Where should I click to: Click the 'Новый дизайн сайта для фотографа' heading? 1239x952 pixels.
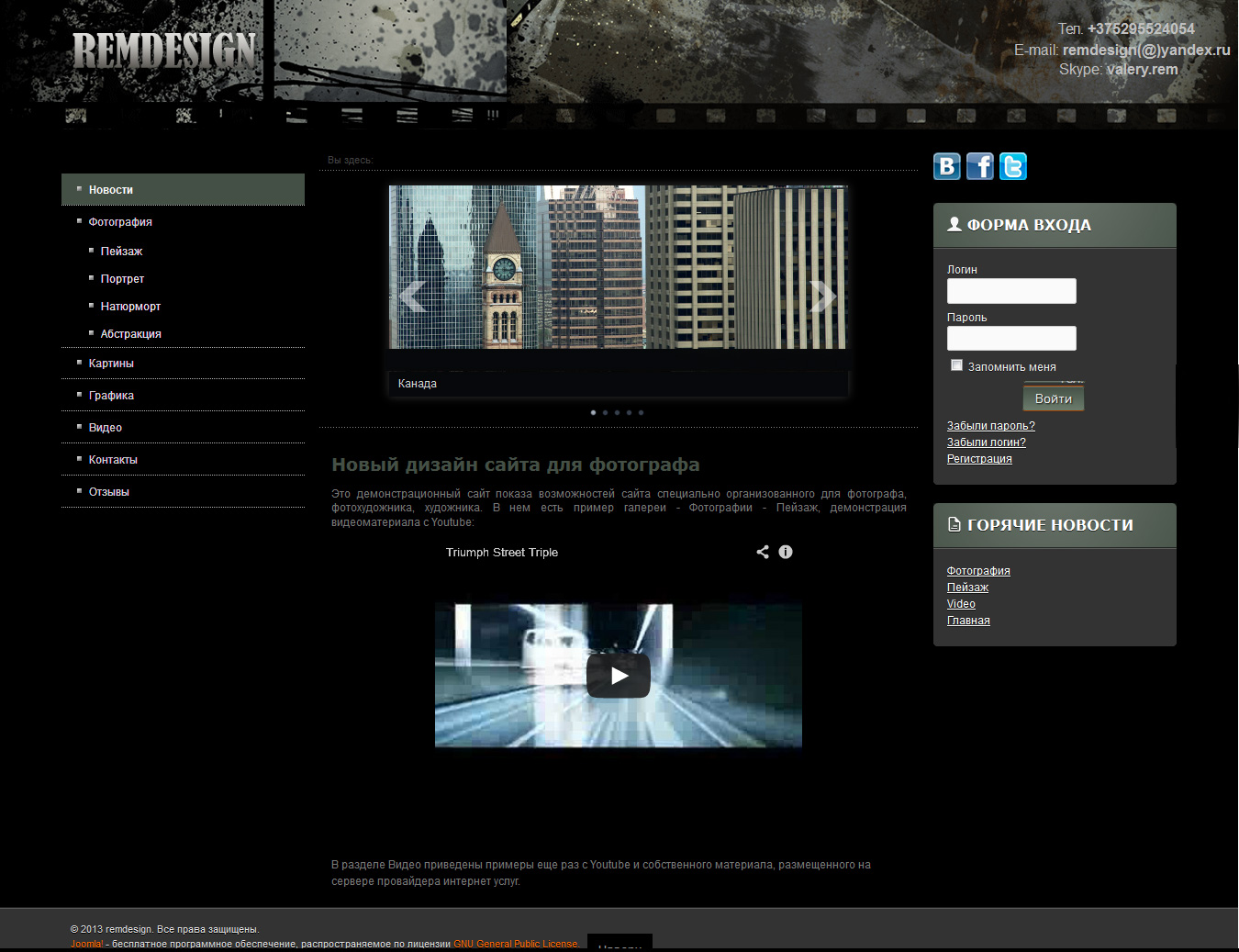point(516,465)
